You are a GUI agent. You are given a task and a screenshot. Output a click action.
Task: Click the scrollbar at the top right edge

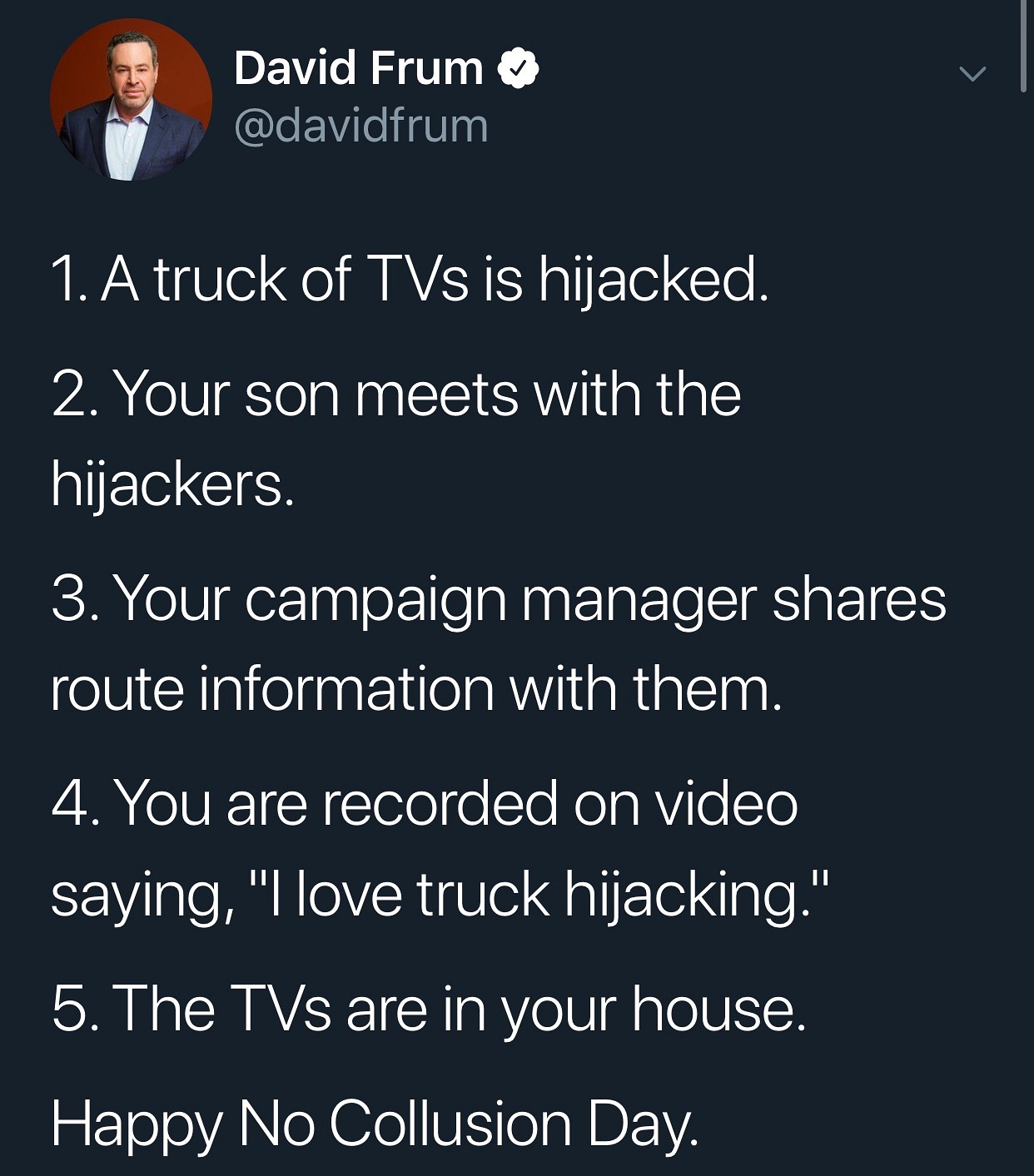(1024, 45)
